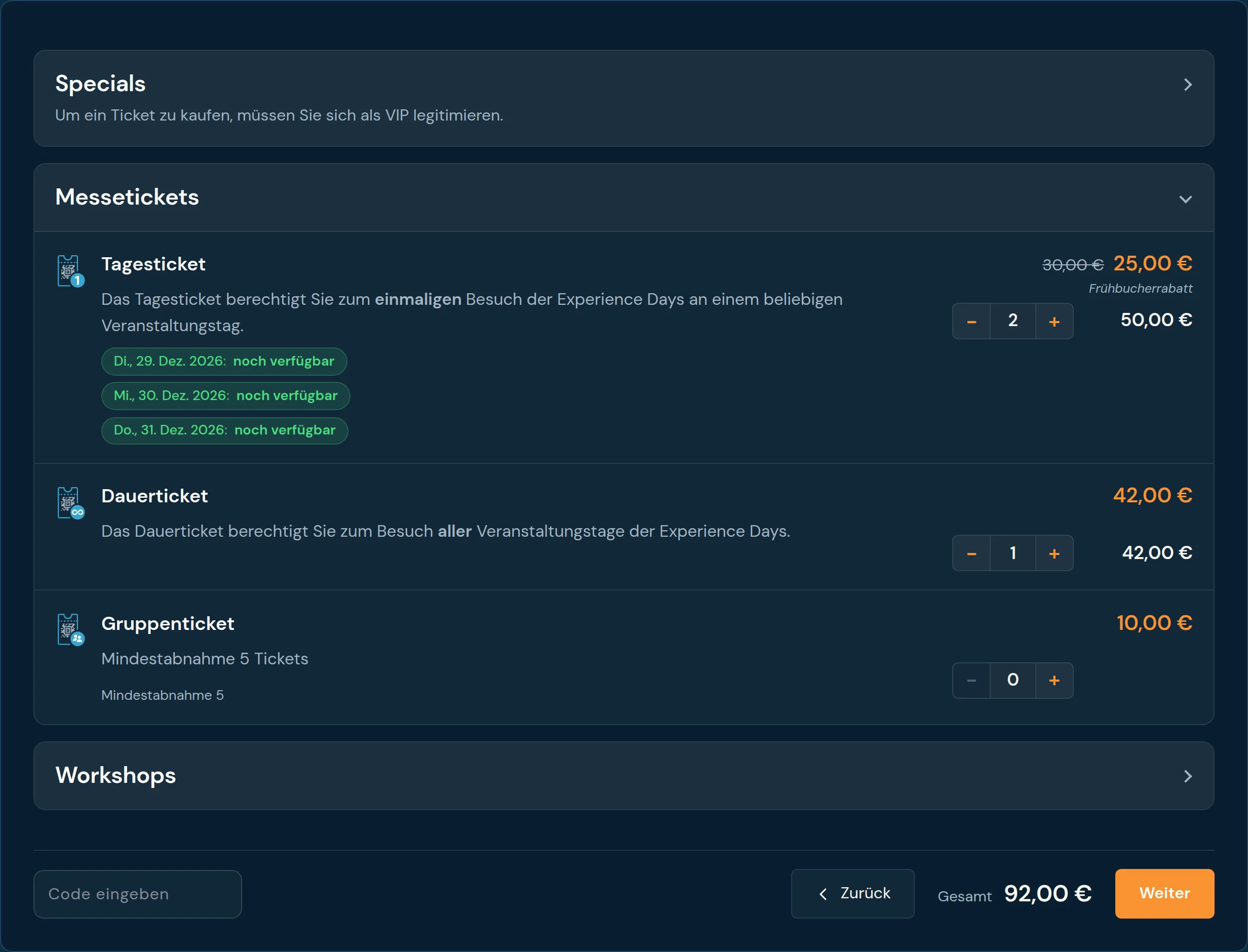Focus the Code eingeben field
Viewport: 1248px width, 952px height.
click(x=138, y=894)
